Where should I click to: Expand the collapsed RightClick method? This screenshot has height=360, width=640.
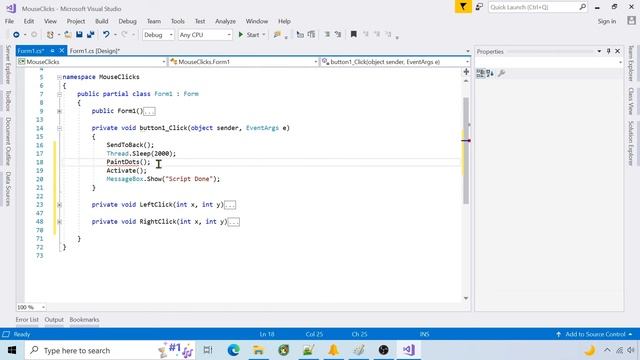tap(59, 222)
